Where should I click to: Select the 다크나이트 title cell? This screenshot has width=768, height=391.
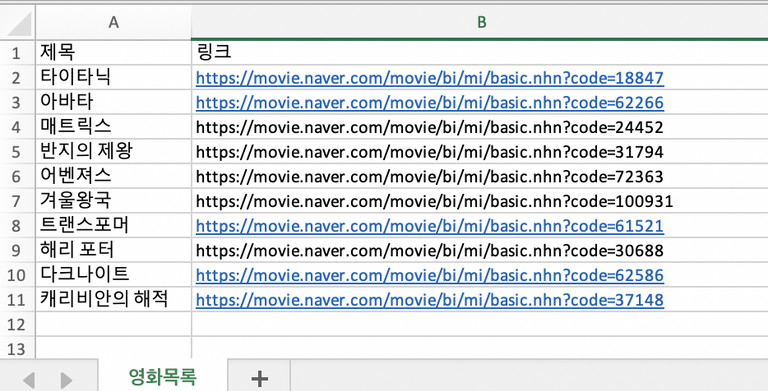tap(113, 275)
